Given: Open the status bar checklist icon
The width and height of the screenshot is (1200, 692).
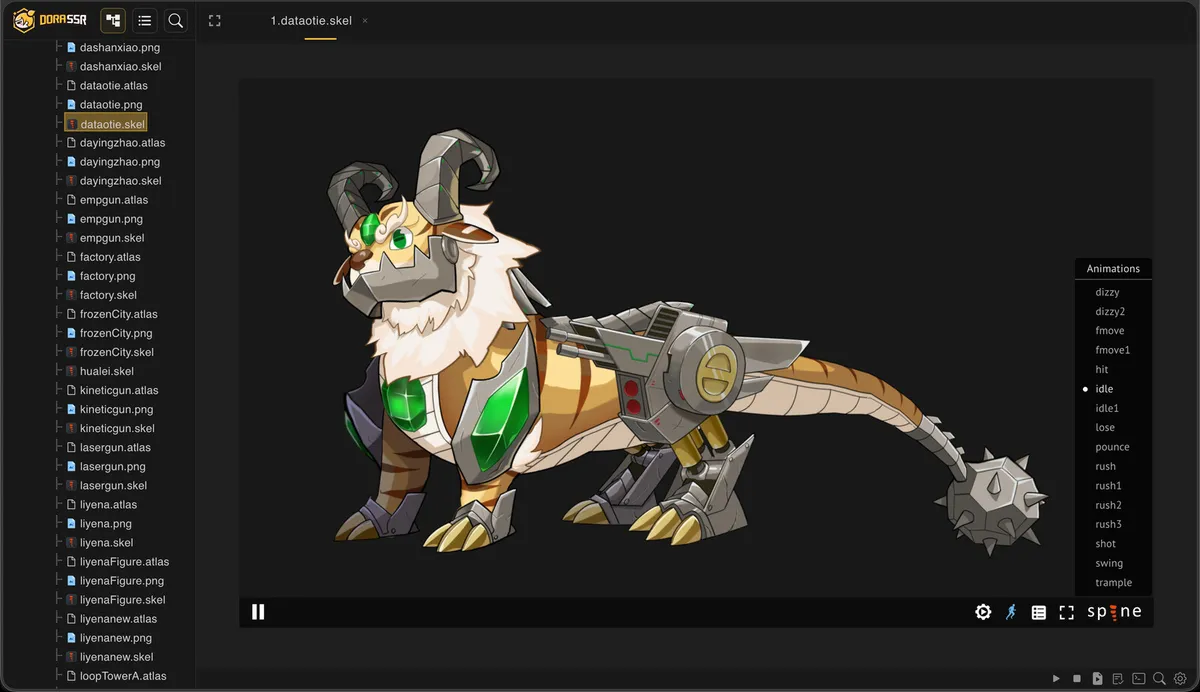Looking at the screenshot, I should click(x=1118, y=678).
